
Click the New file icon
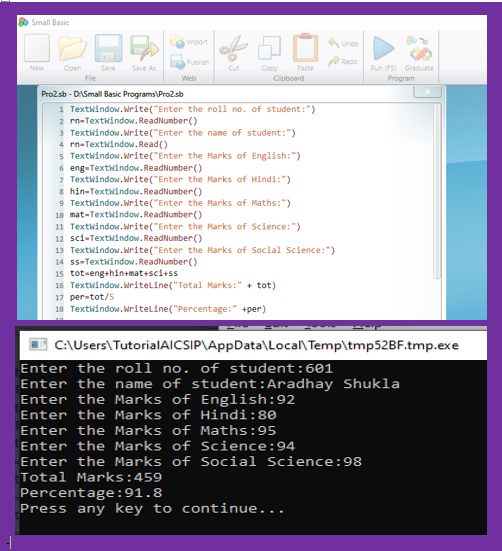point(37,48)
